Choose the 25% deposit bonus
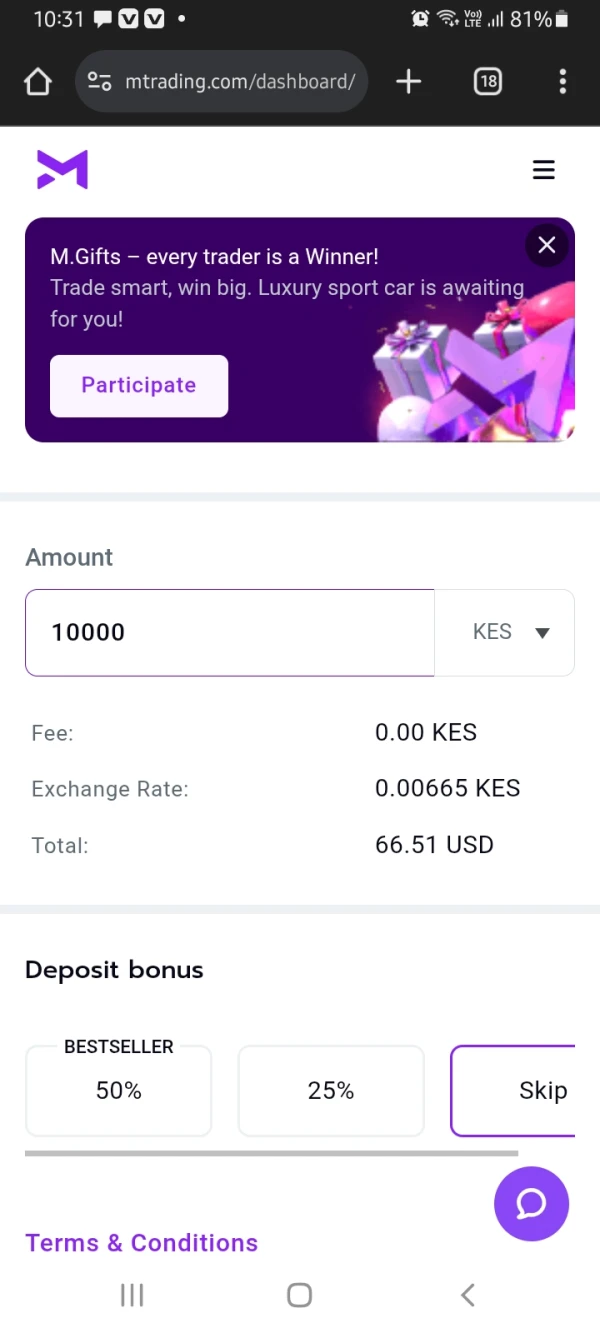 click(331, 1091)
